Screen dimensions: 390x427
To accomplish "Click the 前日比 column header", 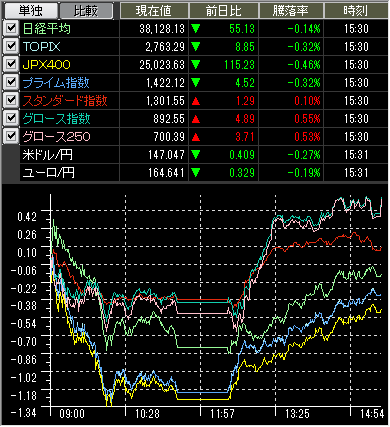I will [x=224, y=11].
